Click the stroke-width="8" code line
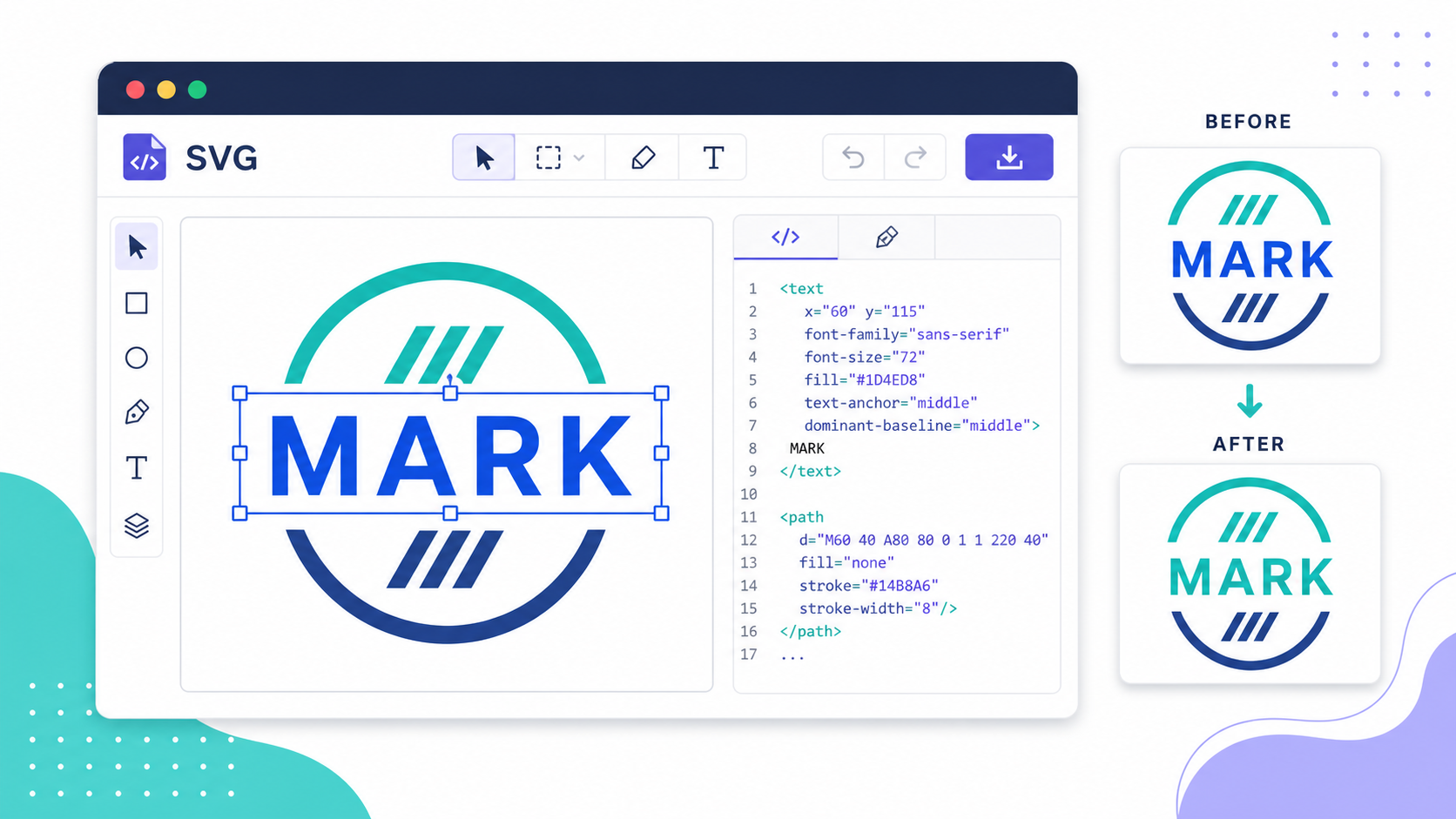This screenshot has height=819, width=1456. click(878, 608)
